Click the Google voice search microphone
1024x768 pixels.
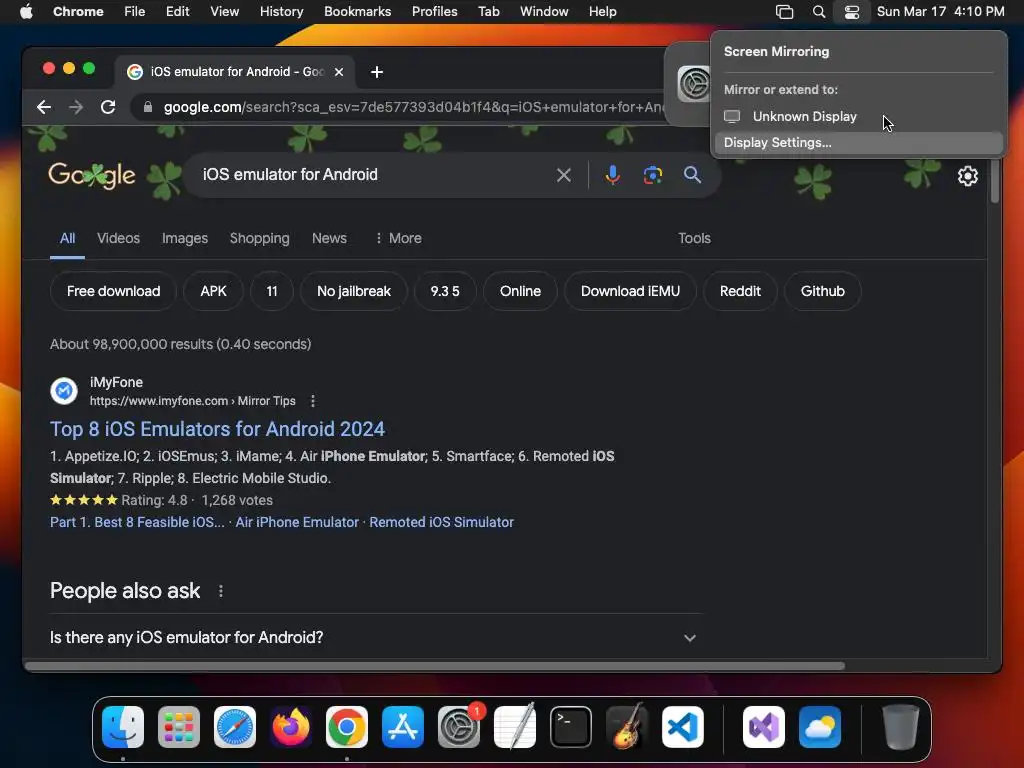613,175
